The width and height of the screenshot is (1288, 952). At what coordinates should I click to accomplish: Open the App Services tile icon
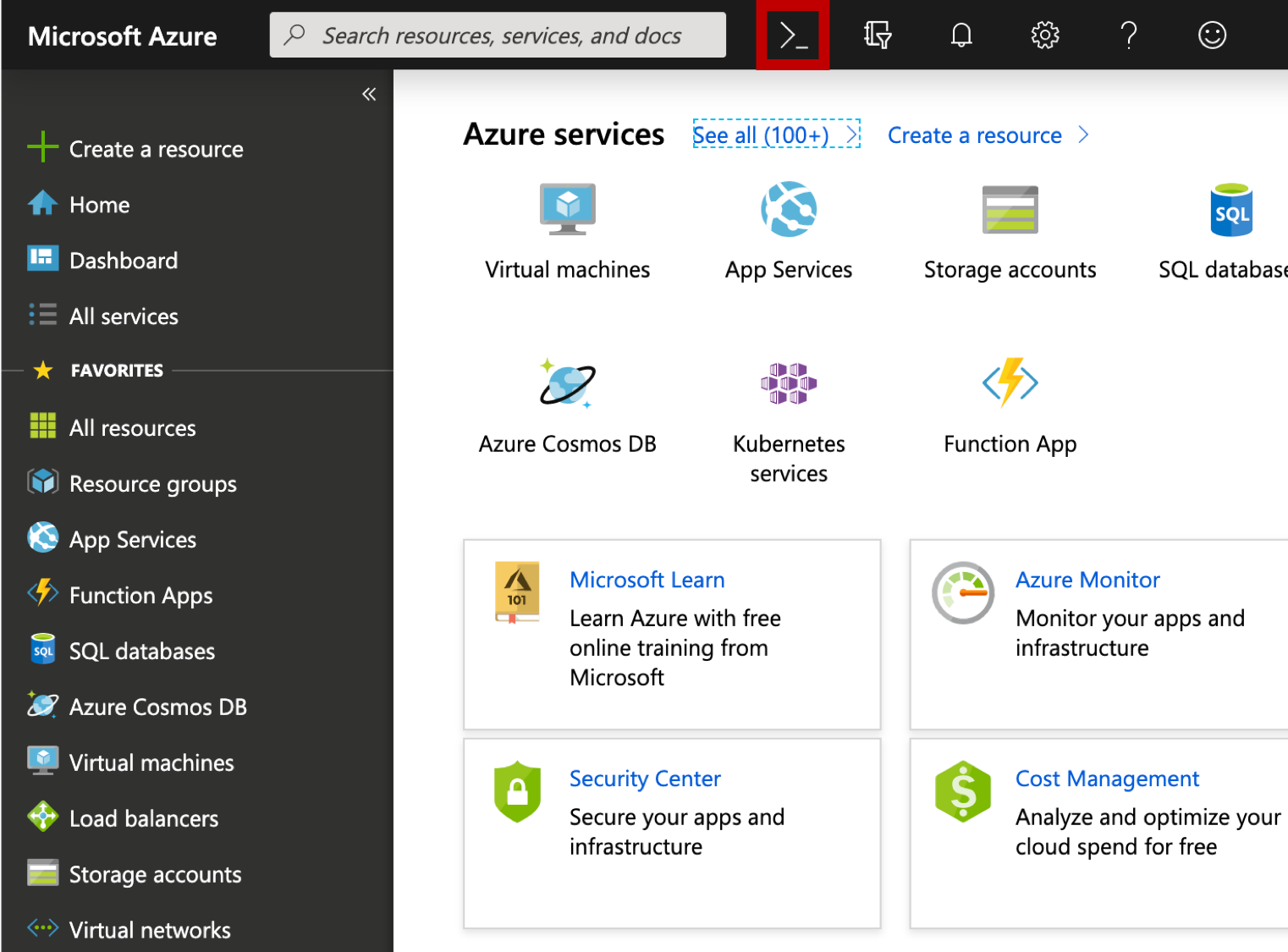click(x=789, y=209)
